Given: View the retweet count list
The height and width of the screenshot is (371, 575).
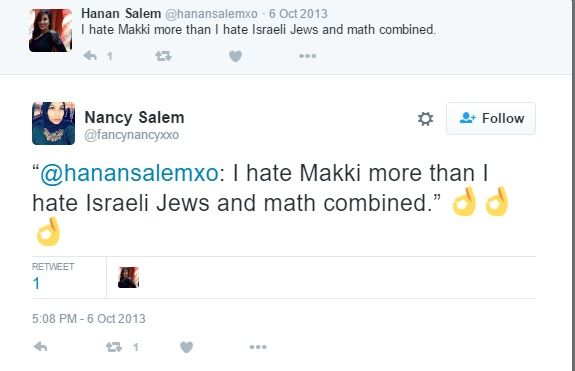Looking at the screenshot, I should pyautogui.click(x=53, y=277).
